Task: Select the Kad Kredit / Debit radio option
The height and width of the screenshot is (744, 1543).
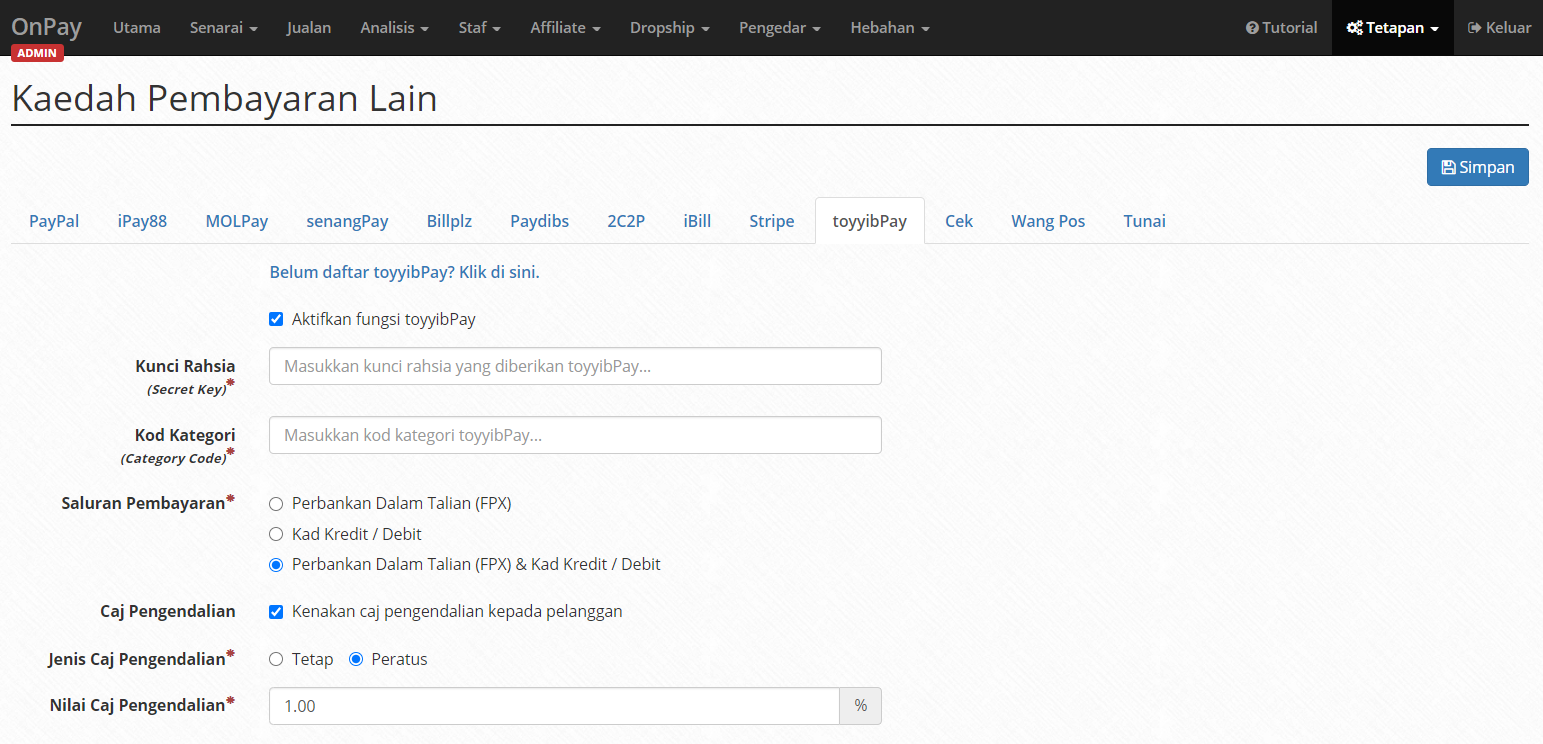Action: tap(276, 534)
